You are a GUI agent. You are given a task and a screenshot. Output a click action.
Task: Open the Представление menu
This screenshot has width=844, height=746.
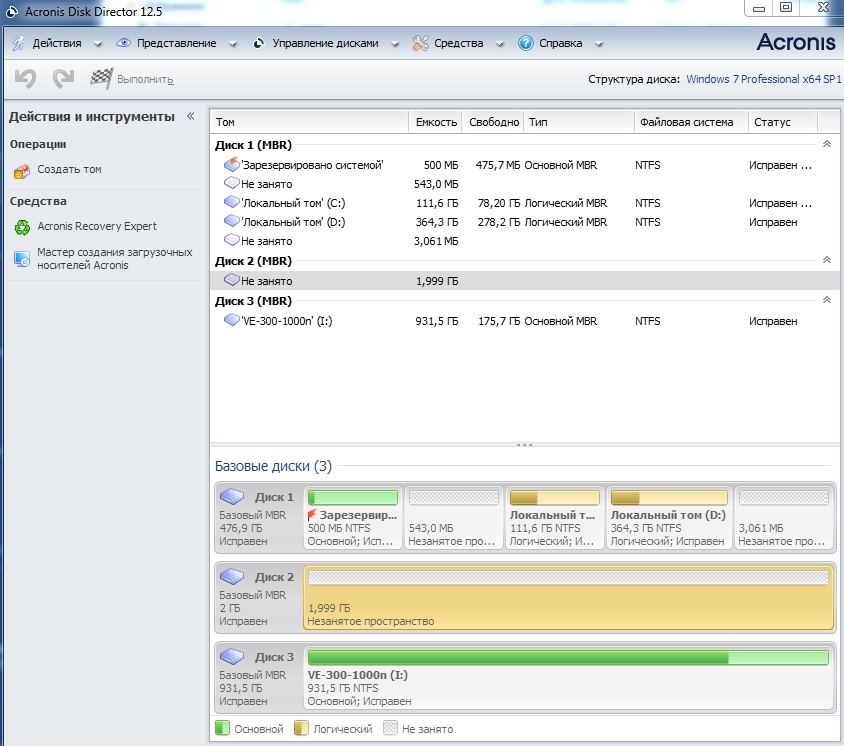coord(175,43)
